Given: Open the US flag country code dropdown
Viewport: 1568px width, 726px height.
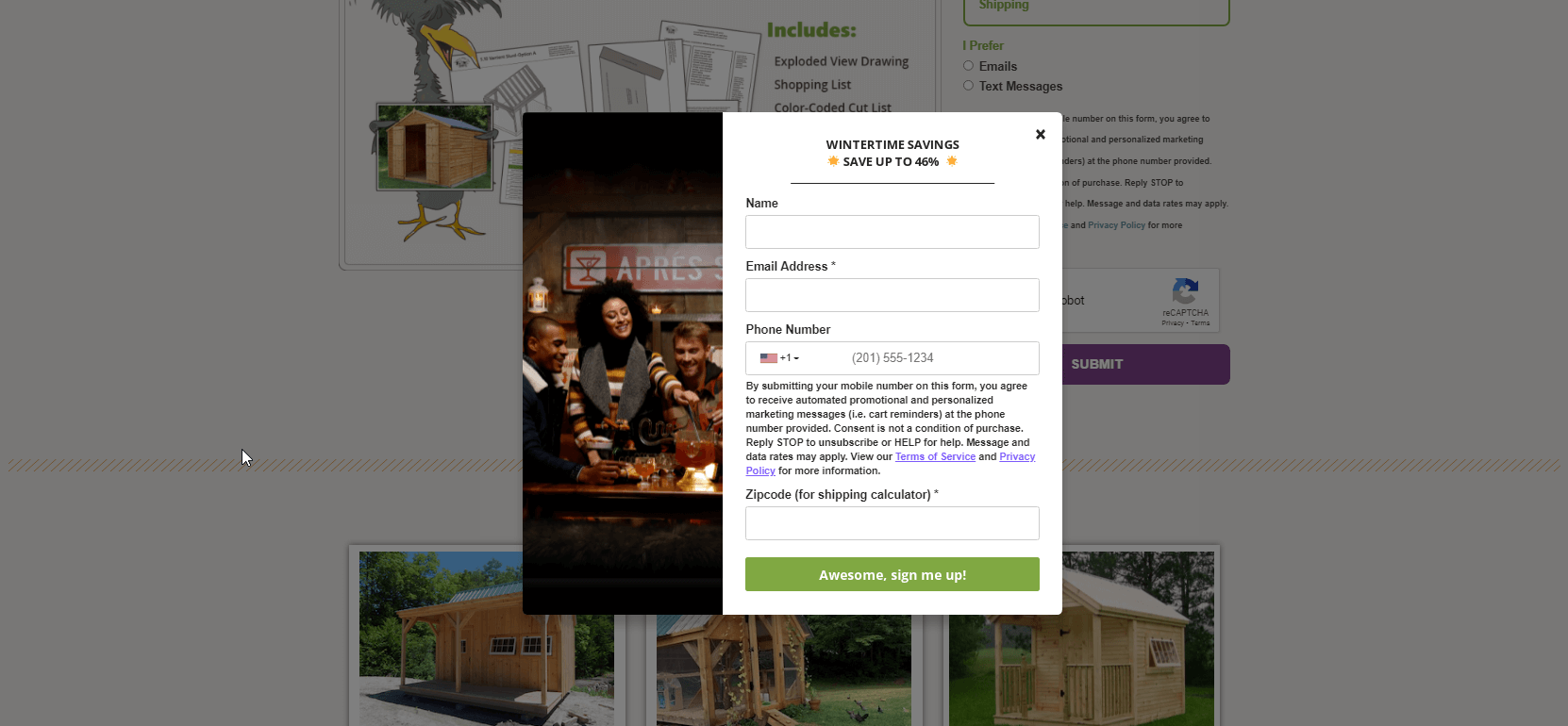Looking at the screenshot, I should pos(779,358).
